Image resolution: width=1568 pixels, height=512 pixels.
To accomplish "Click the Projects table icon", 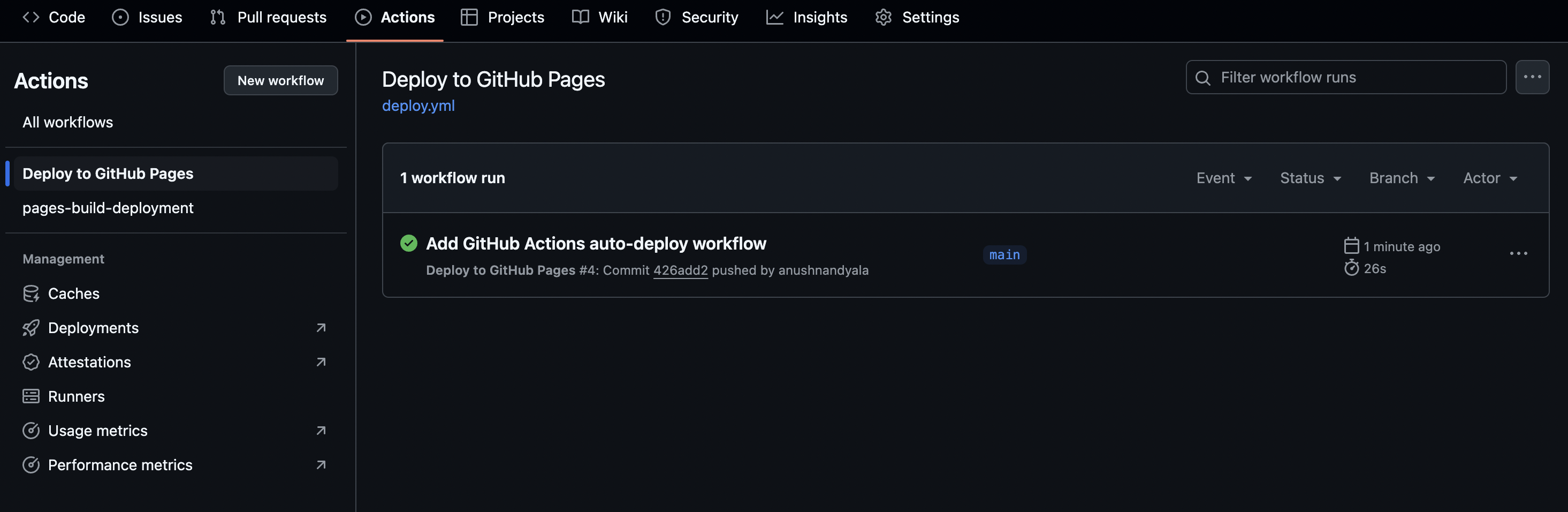I will 469,17.
